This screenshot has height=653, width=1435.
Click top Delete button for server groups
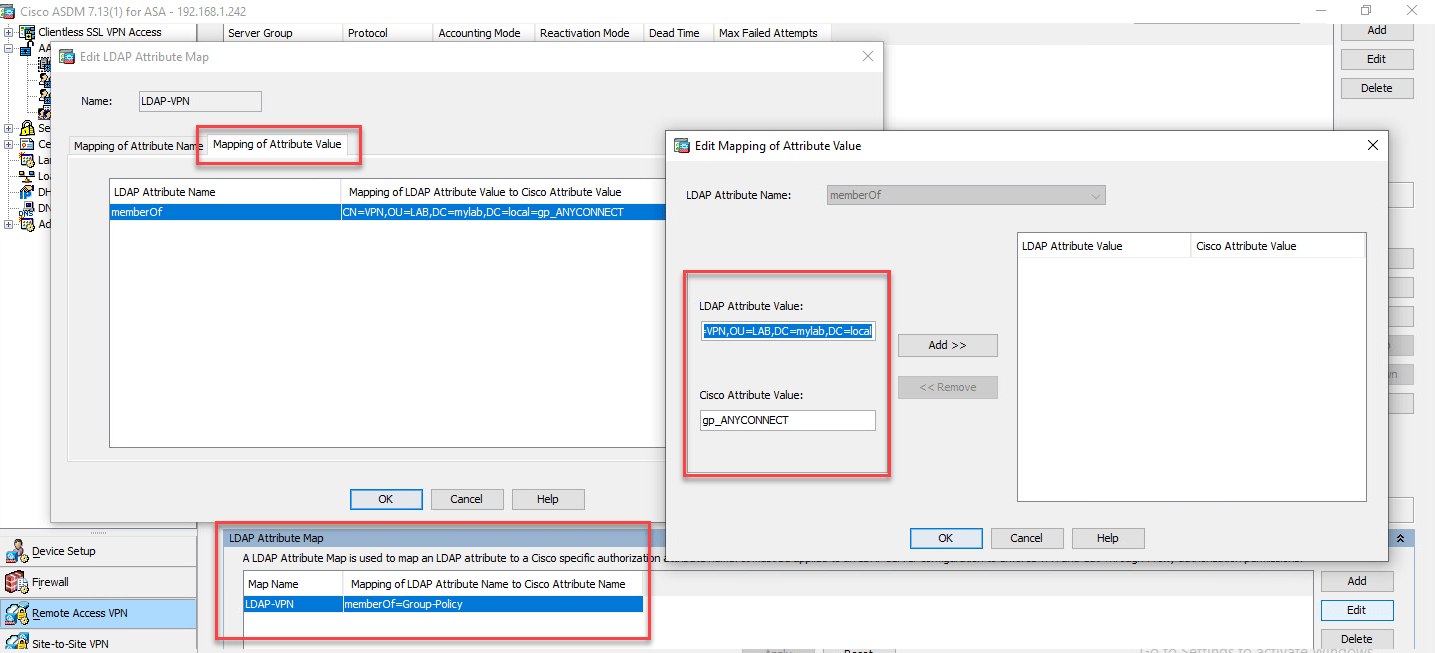click(x=1376, y=88)
